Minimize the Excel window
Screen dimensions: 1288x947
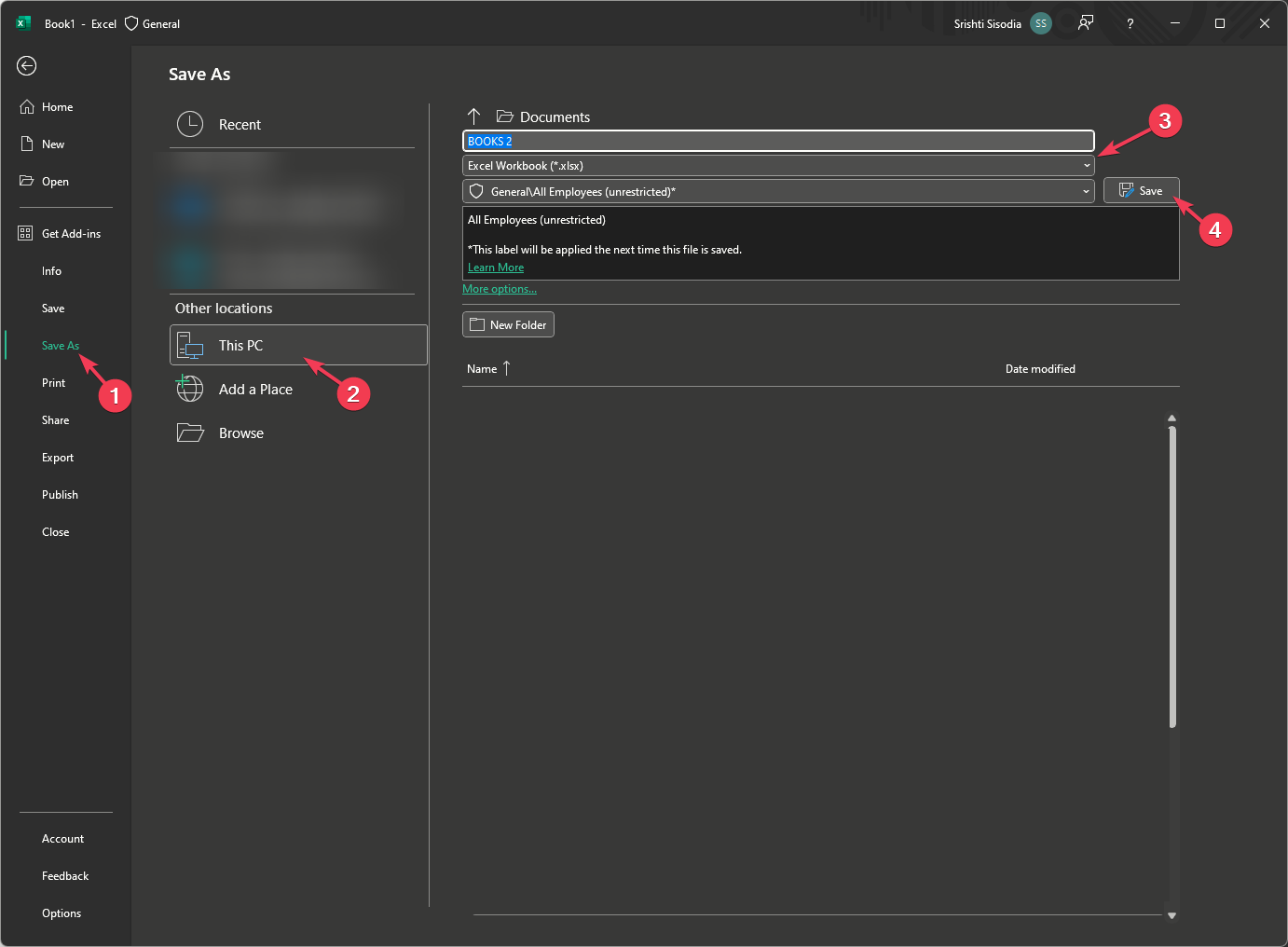(x=1175, y=23)
